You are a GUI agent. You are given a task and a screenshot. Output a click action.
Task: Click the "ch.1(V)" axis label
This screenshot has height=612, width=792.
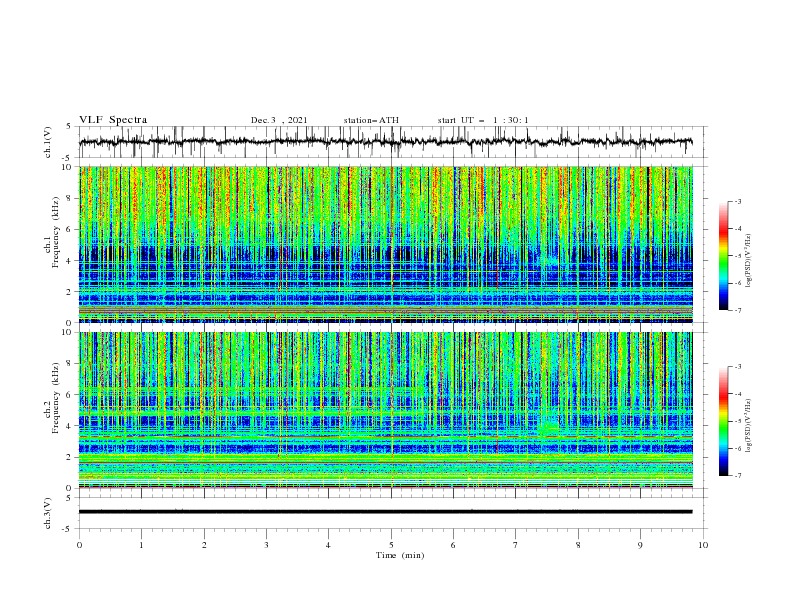[x=48, y=142]
